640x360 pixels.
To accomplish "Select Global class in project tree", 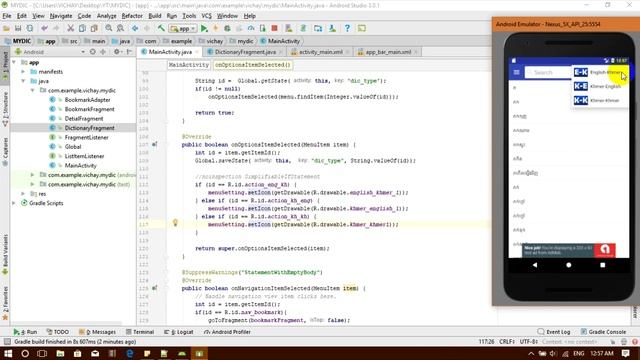I will click(x=73, y=147).
